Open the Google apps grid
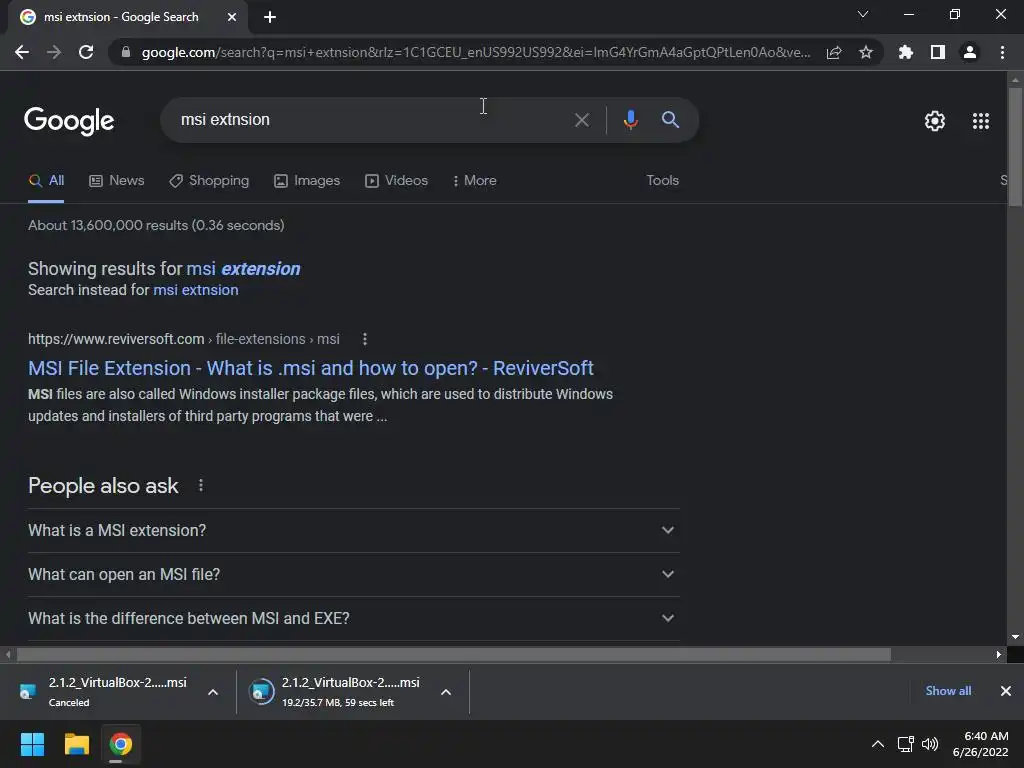 point(981,121)
